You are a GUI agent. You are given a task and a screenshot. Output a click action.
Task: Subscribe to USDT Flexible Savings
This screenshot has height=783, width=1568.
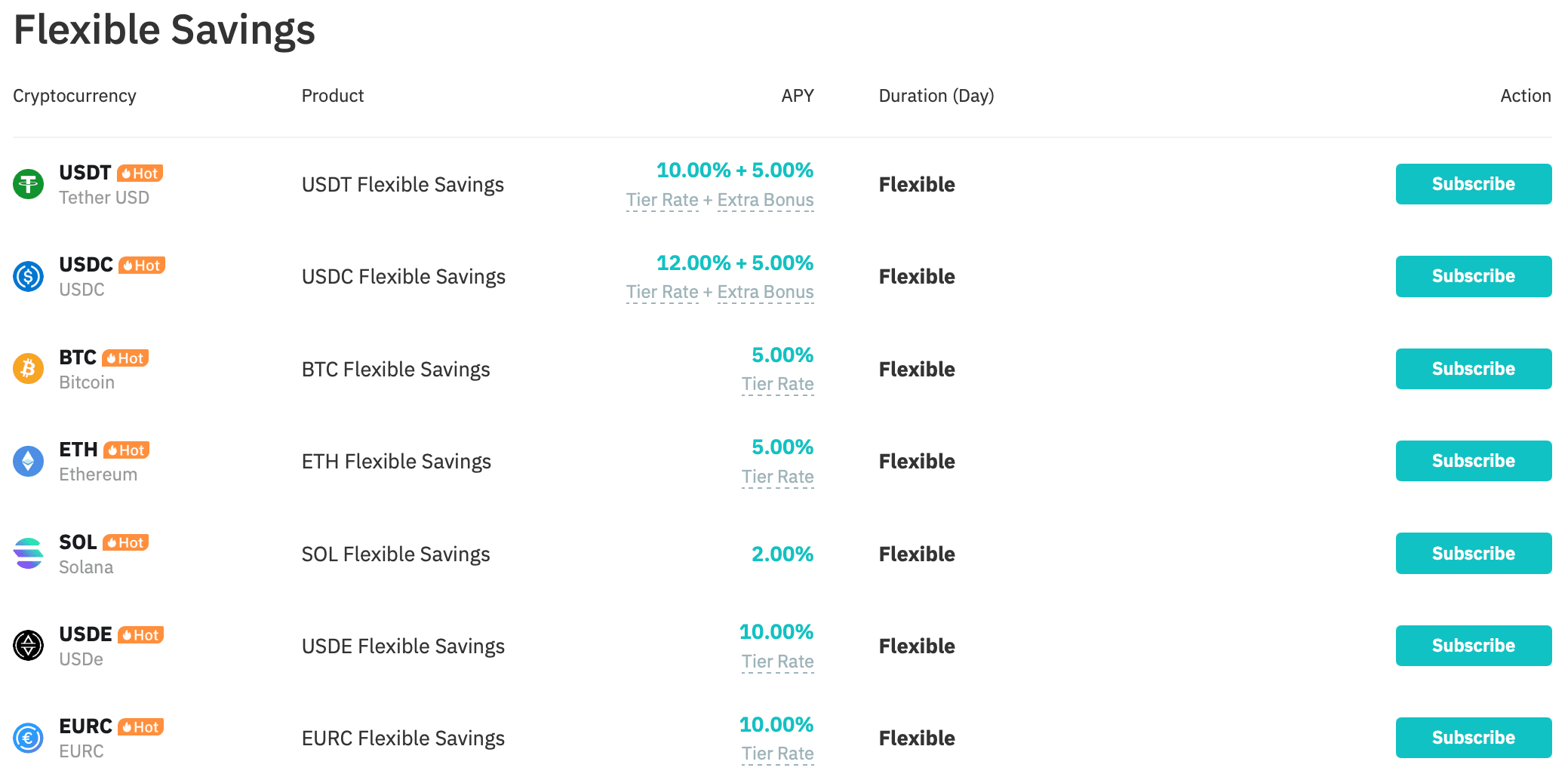[x=1473, y=184]
